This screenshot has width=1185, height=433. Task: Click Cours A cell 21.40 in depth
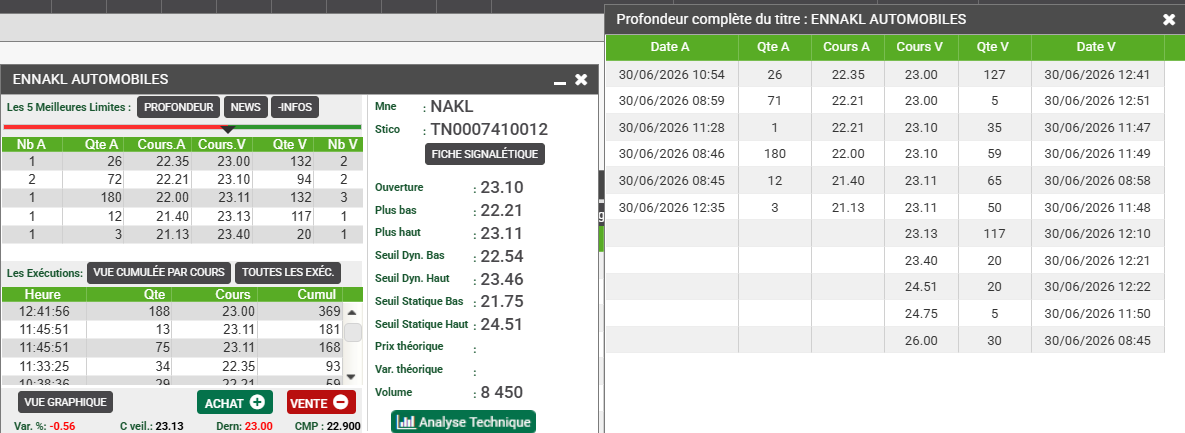pos(847,181)
